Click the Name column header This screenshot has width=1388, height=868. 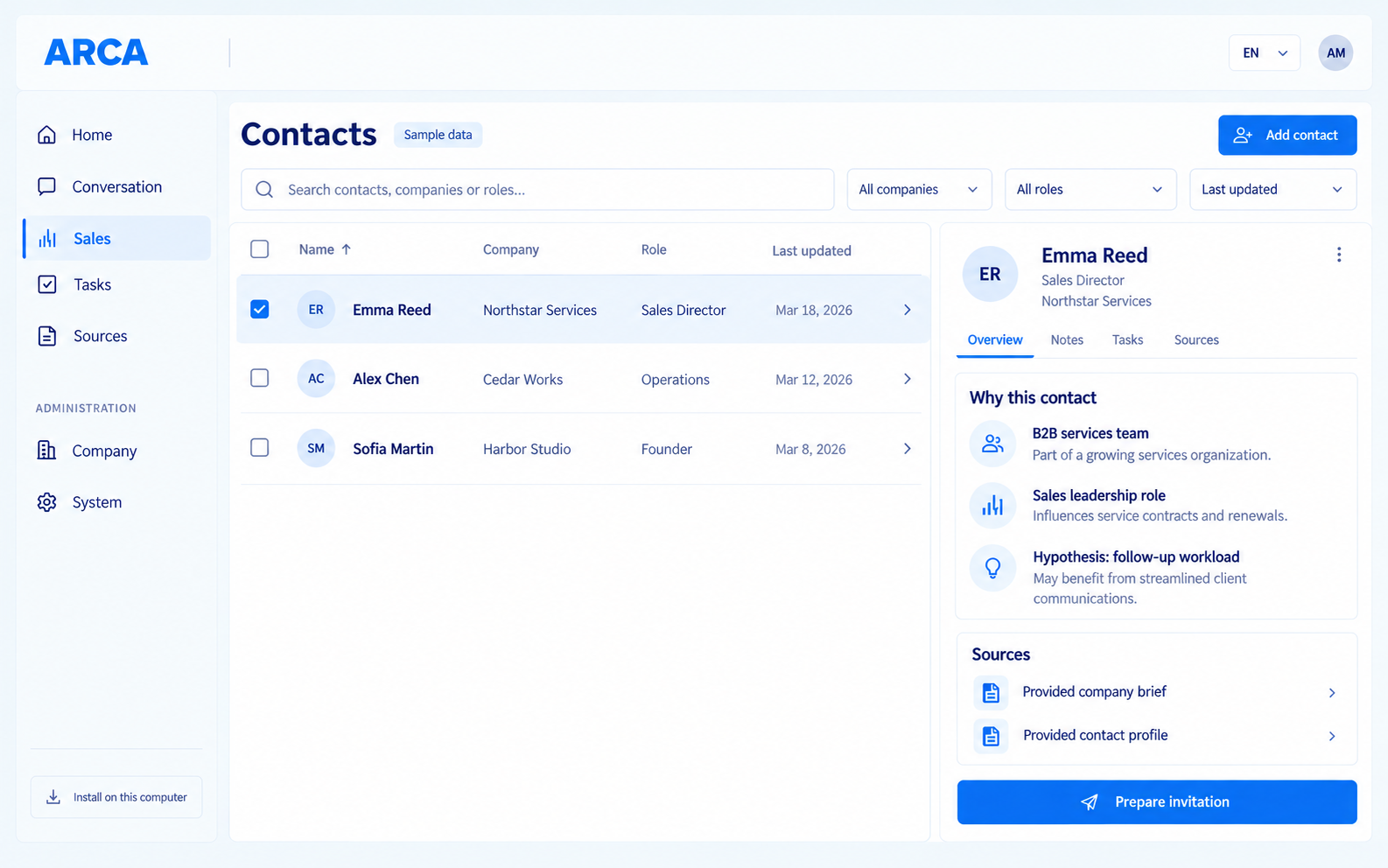tap(316, 249)
